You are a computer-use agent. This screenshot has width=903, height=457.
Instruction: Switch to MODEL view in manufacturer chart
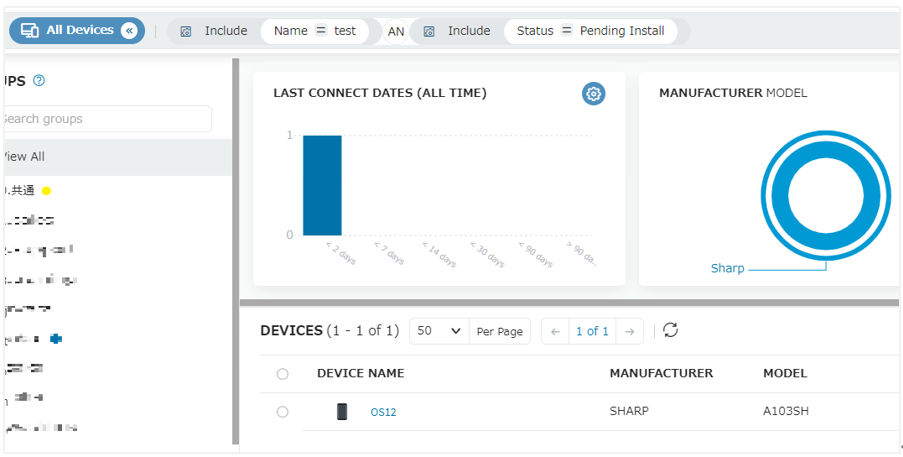tap(786, 93)
